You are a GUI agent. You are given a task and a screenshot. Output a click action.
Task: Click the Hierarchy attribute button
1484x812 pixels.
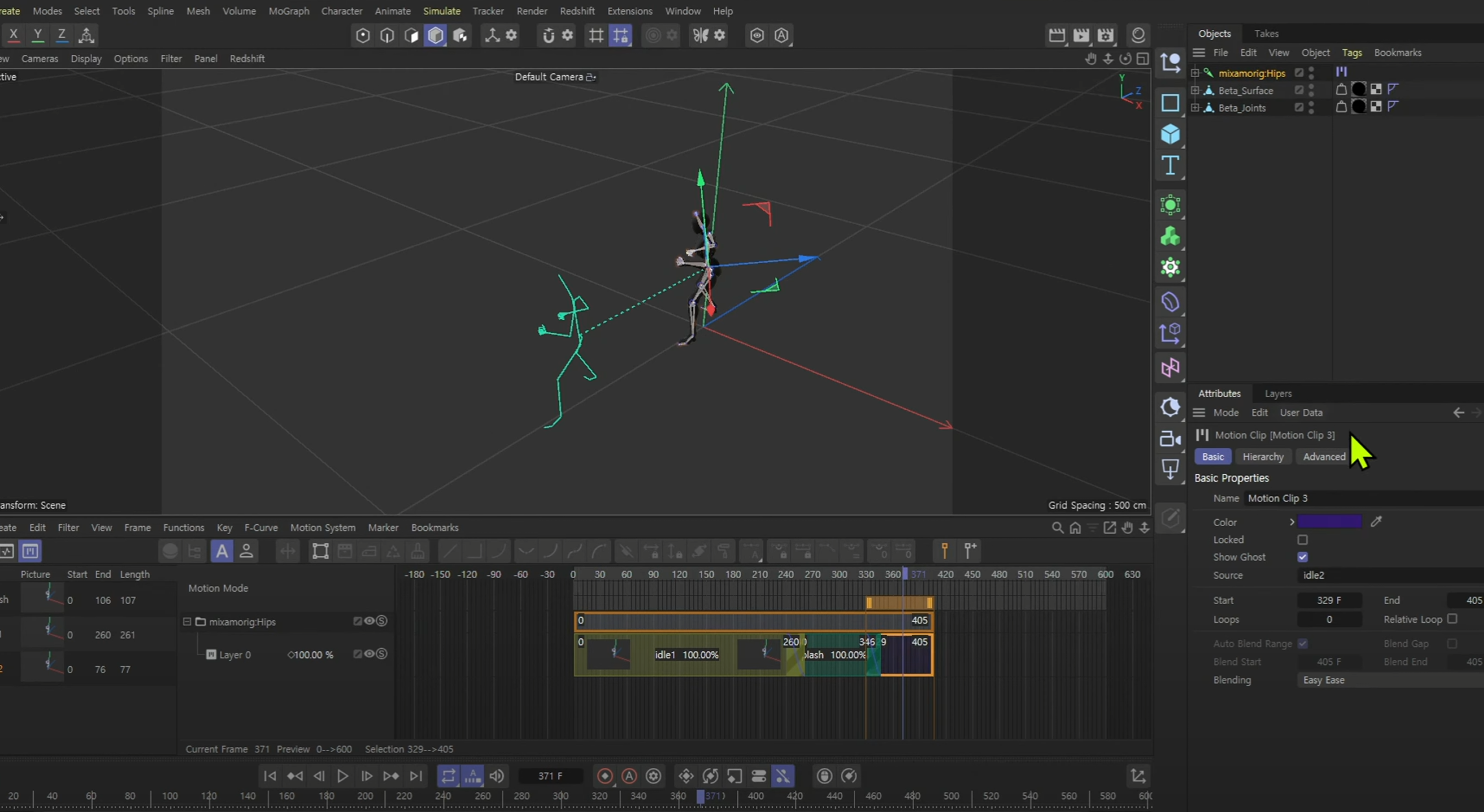pos(1262,457)
